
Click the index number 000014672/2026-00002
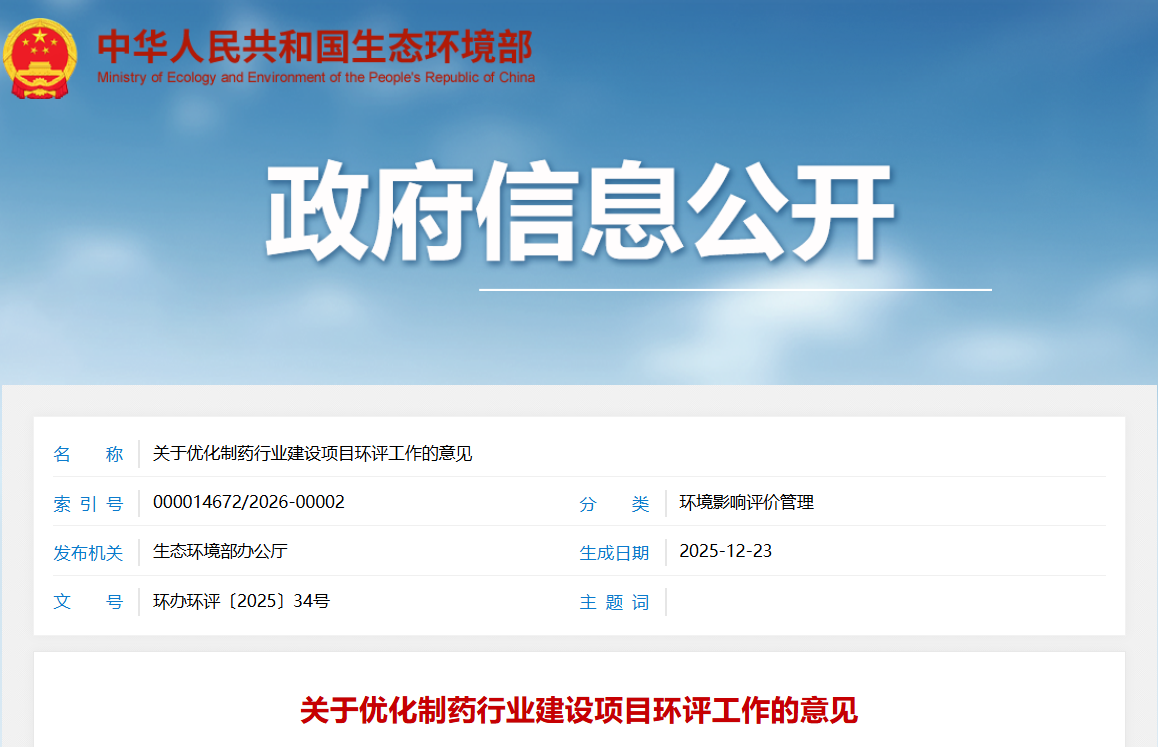[248, 502]
